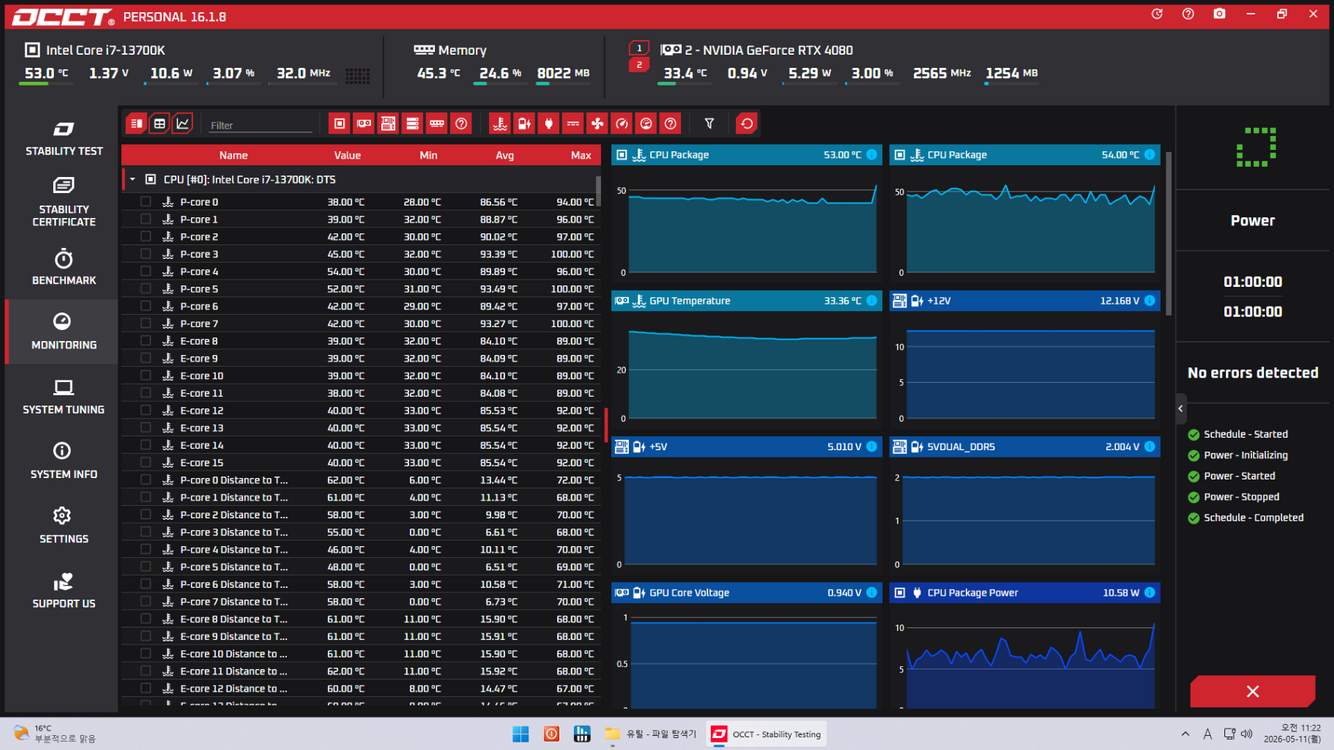The height and width of the screenshot is (750, 1334).
Task: Take screenshot with camera icon
Action: coord(1219,14)
